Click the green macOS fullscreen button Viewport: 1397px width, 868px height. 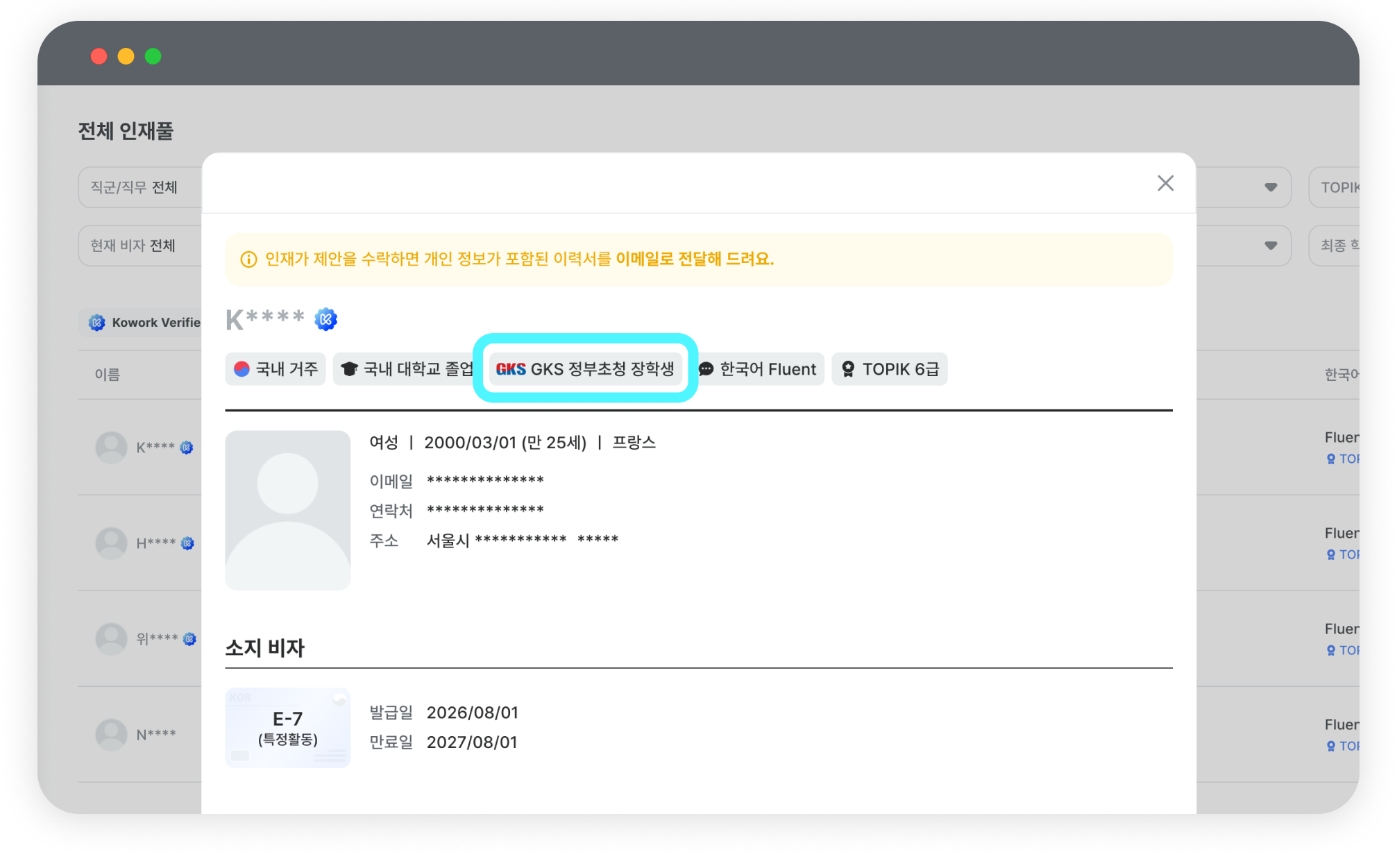153,56
